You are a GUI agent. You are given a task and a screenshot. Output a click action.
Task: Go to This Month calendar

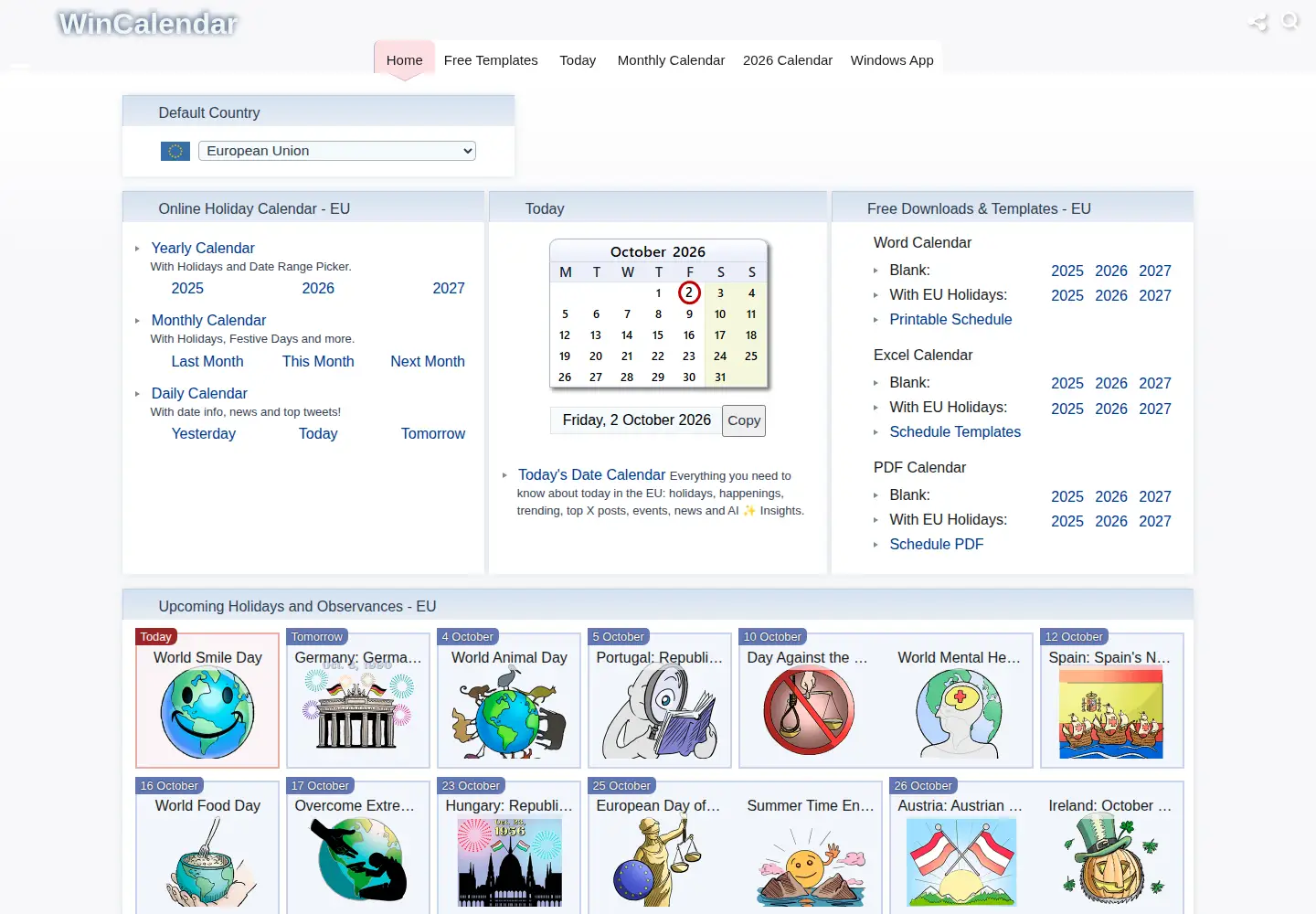318,361
